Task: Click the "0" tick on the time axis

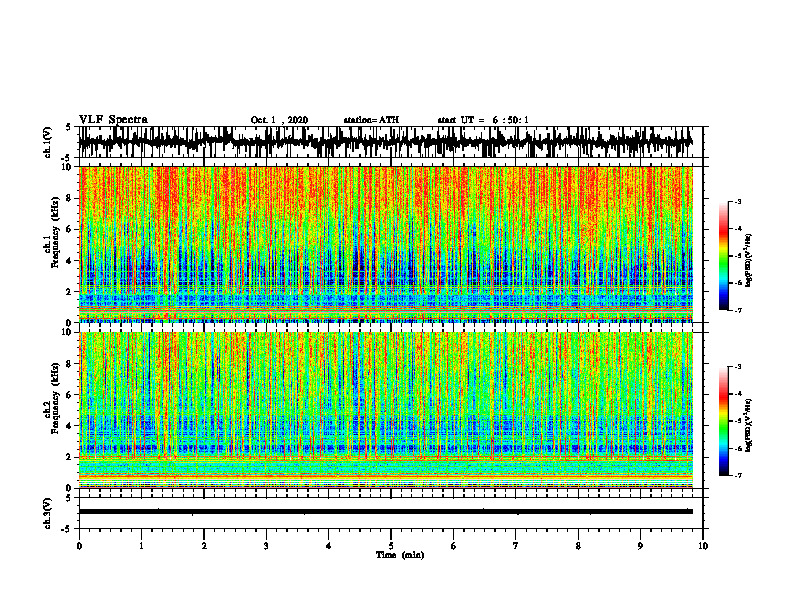Action: [x=79, y=546]
